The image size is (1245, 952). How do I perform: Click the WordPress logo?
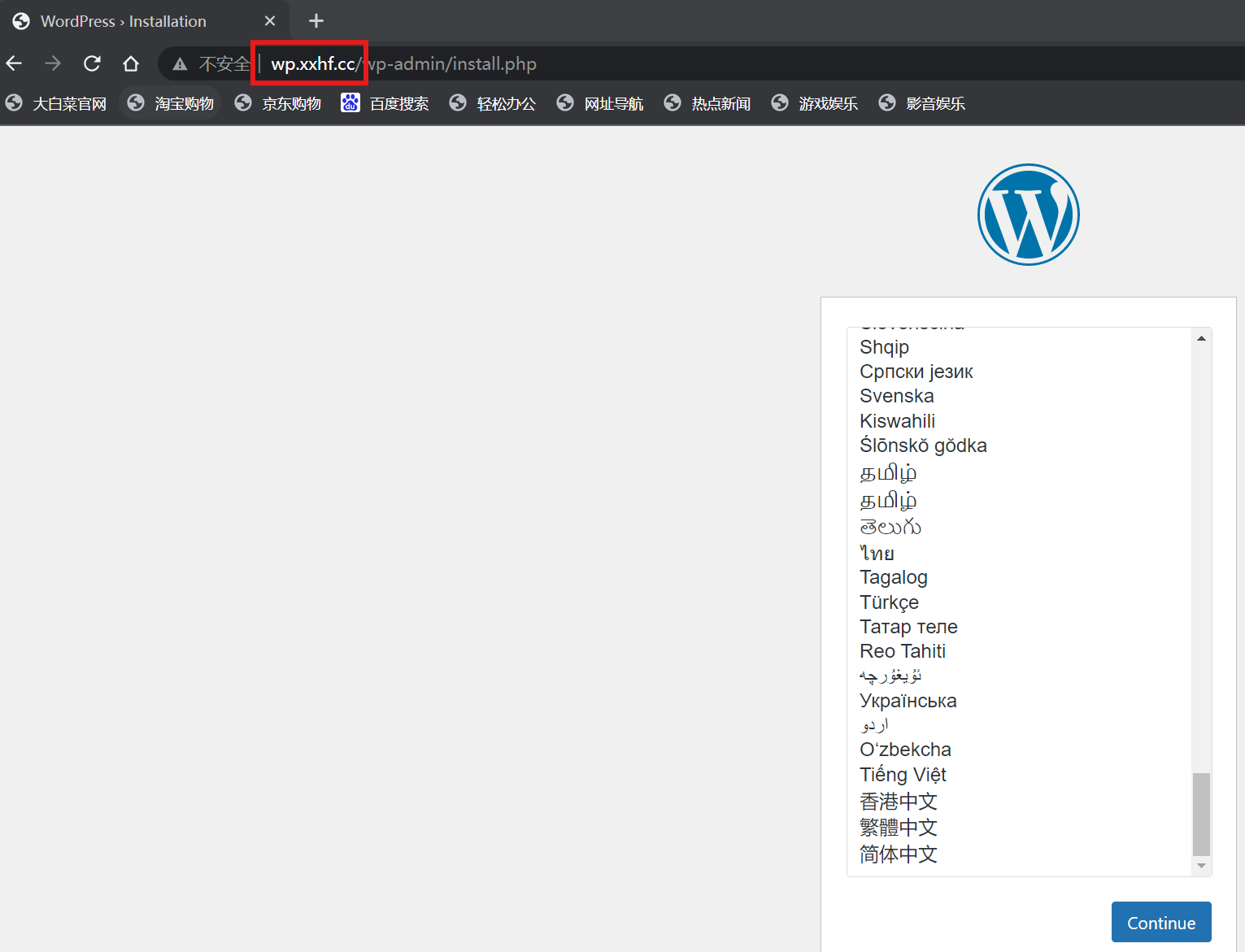[1029, 215]
